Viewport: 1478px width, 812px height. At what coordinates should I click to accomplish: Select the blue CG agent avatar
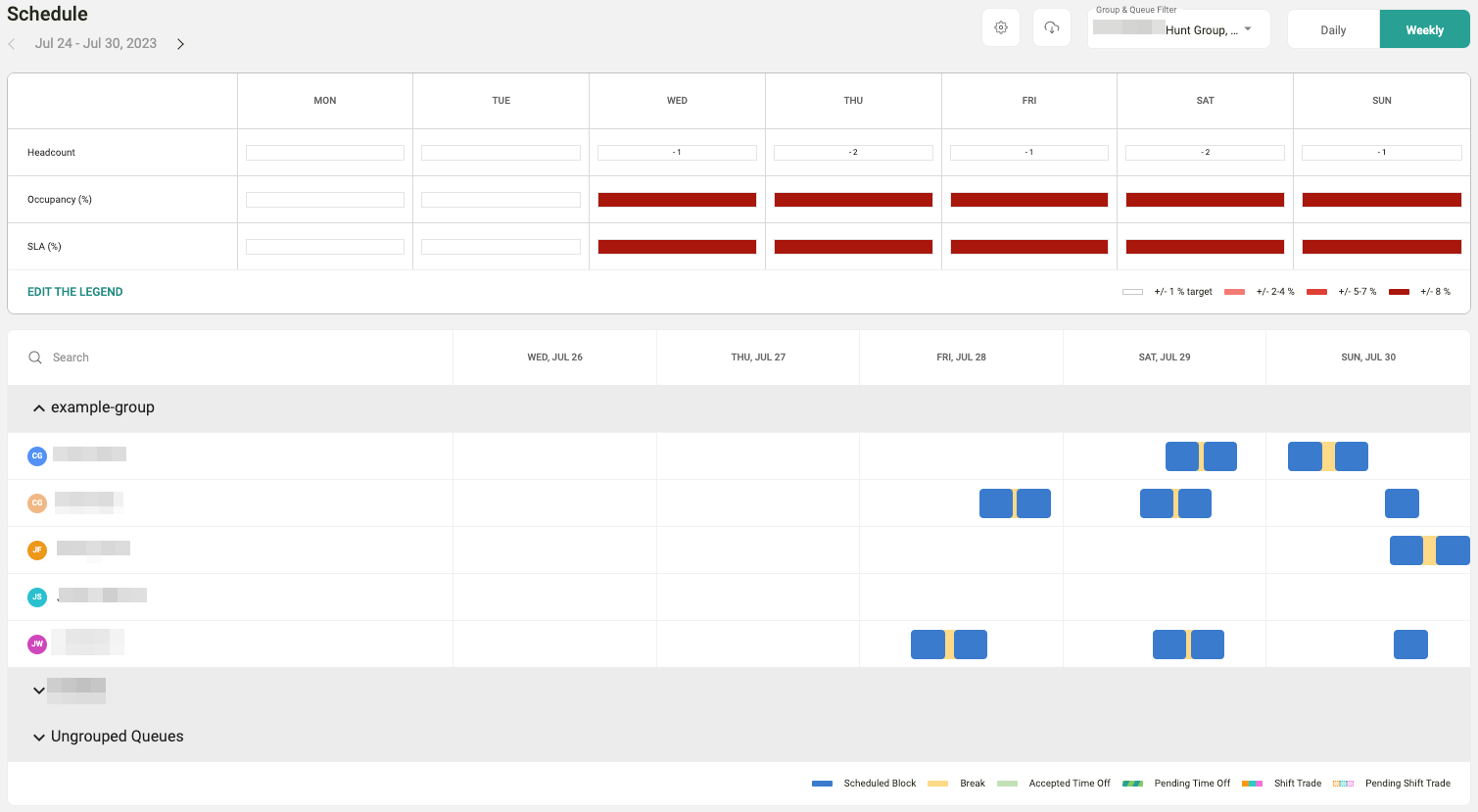tap(37, 455)
